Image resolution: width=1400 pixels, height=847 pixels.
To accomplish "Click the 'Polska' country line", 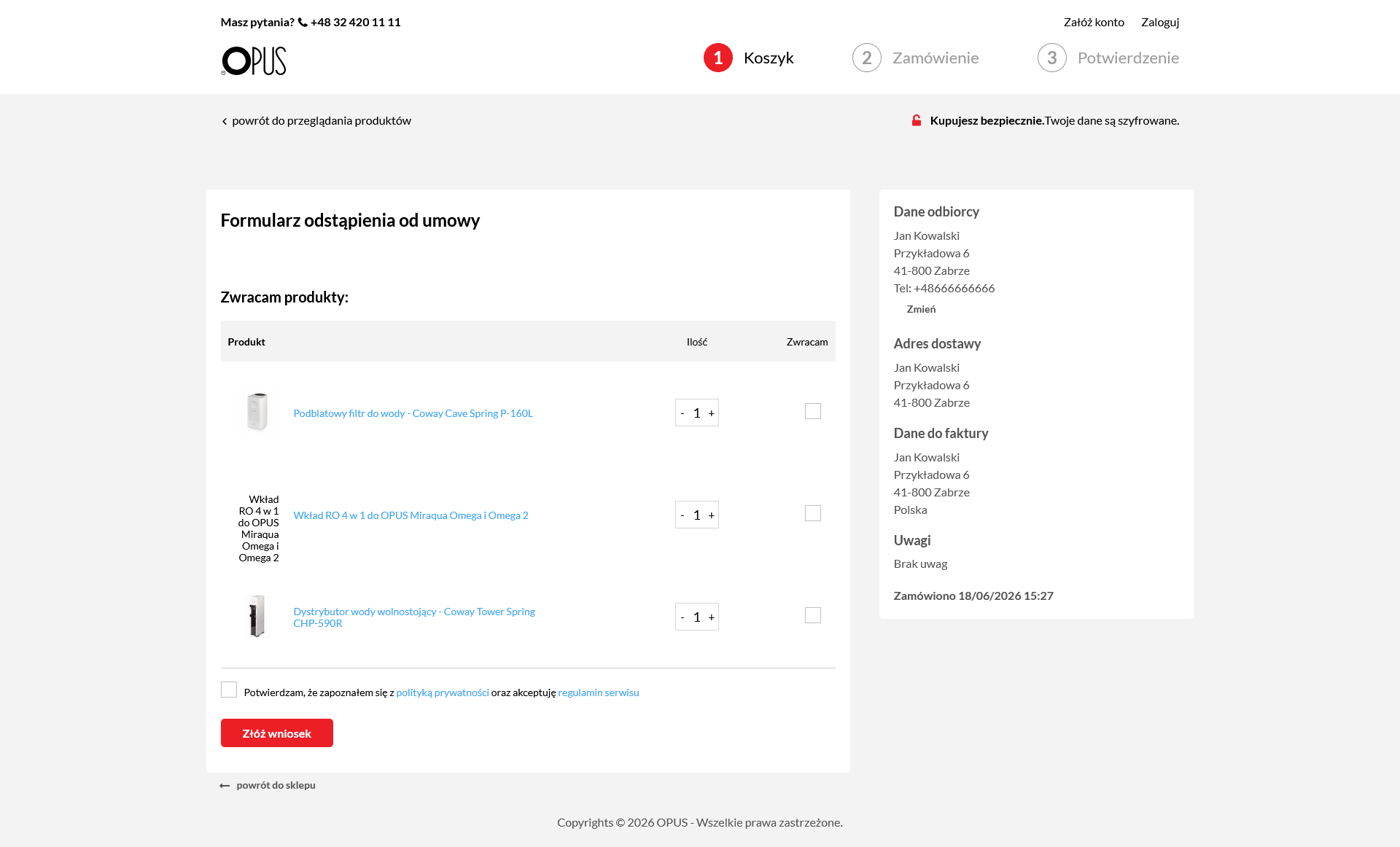I will click(911, 510).
